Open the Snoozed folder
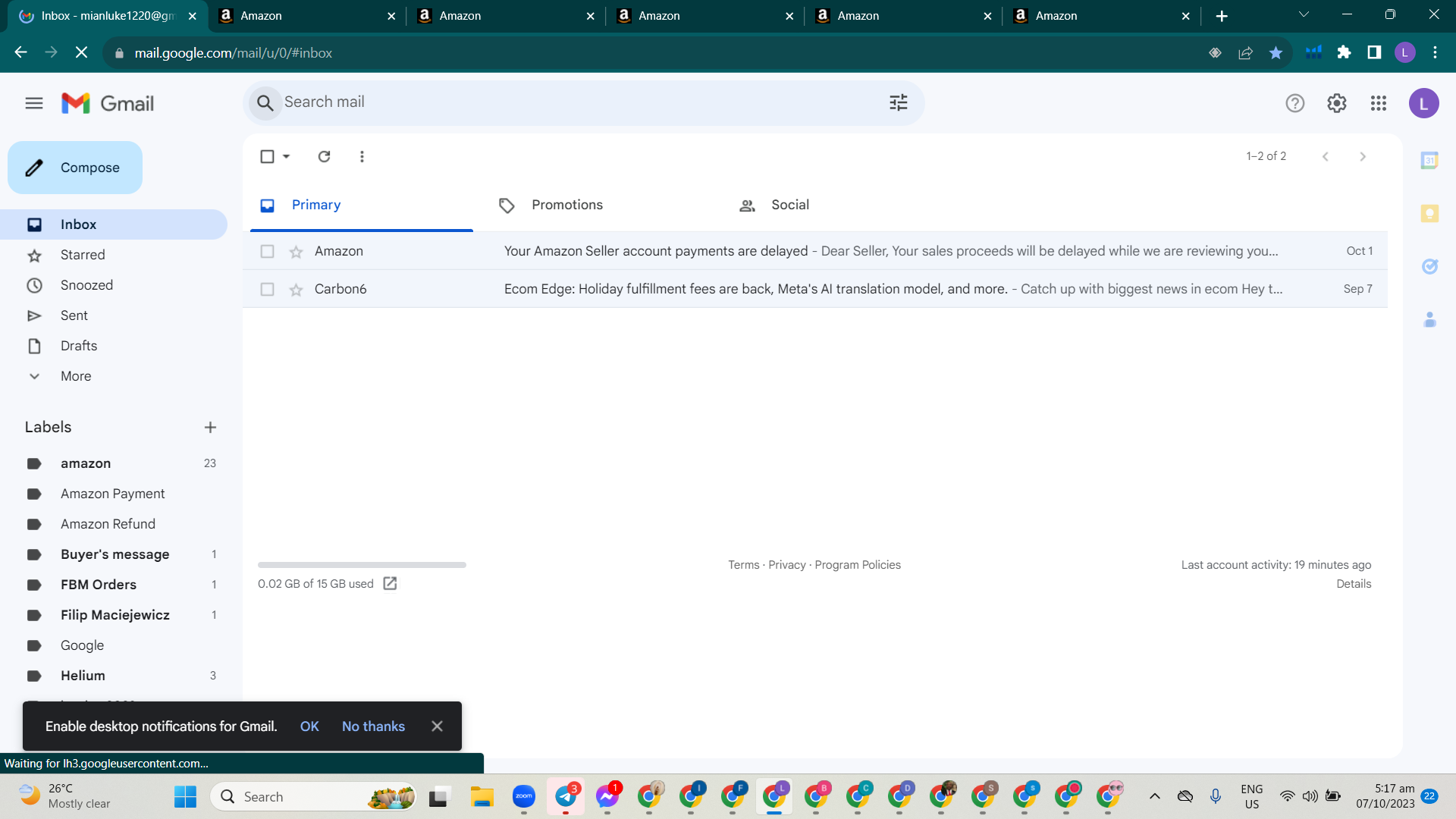This screenshot has height=819, width=1456. tap(114, 285)
